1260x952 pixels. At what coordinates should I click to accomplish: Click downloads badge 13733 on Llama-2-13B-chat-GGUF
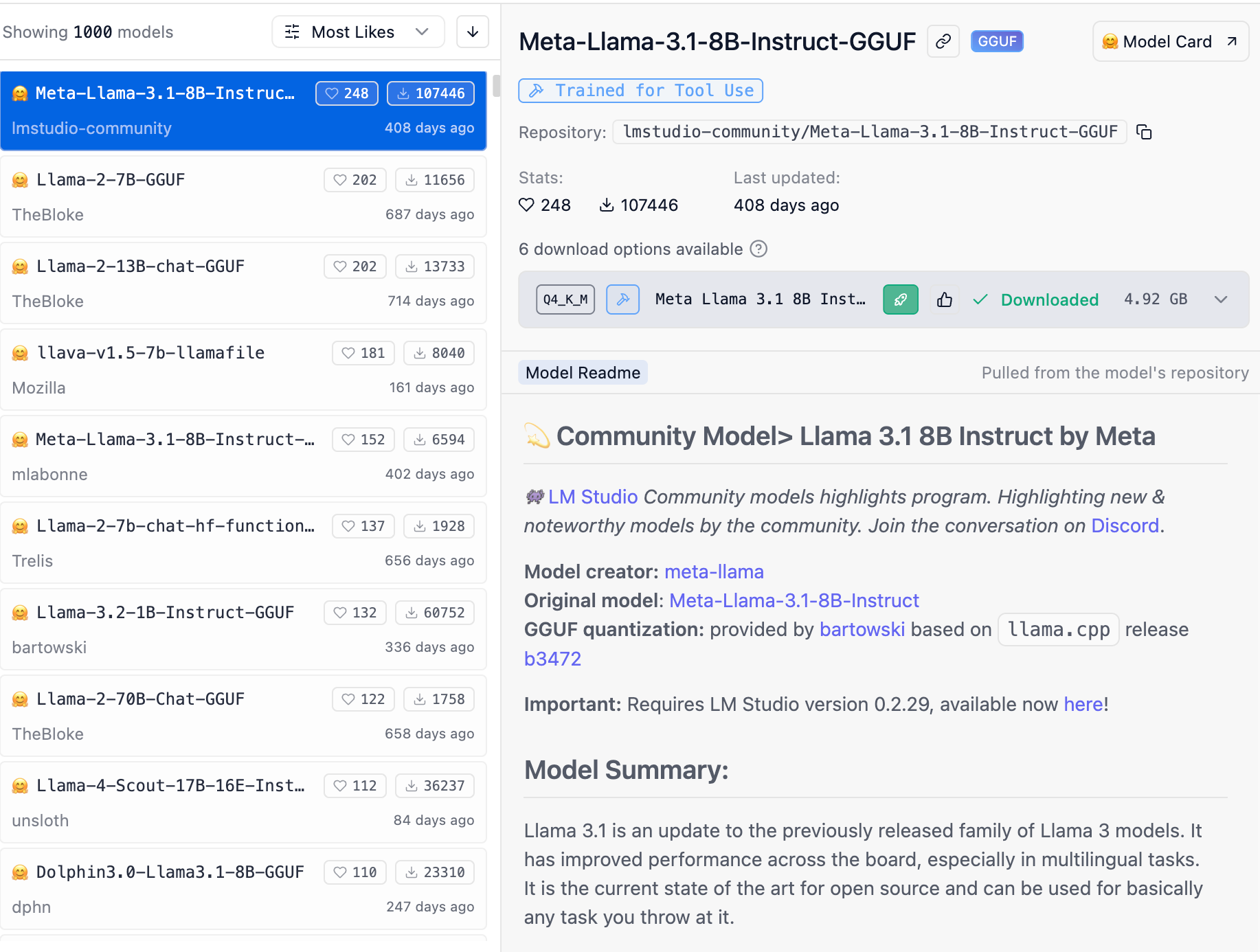[435, 267]
